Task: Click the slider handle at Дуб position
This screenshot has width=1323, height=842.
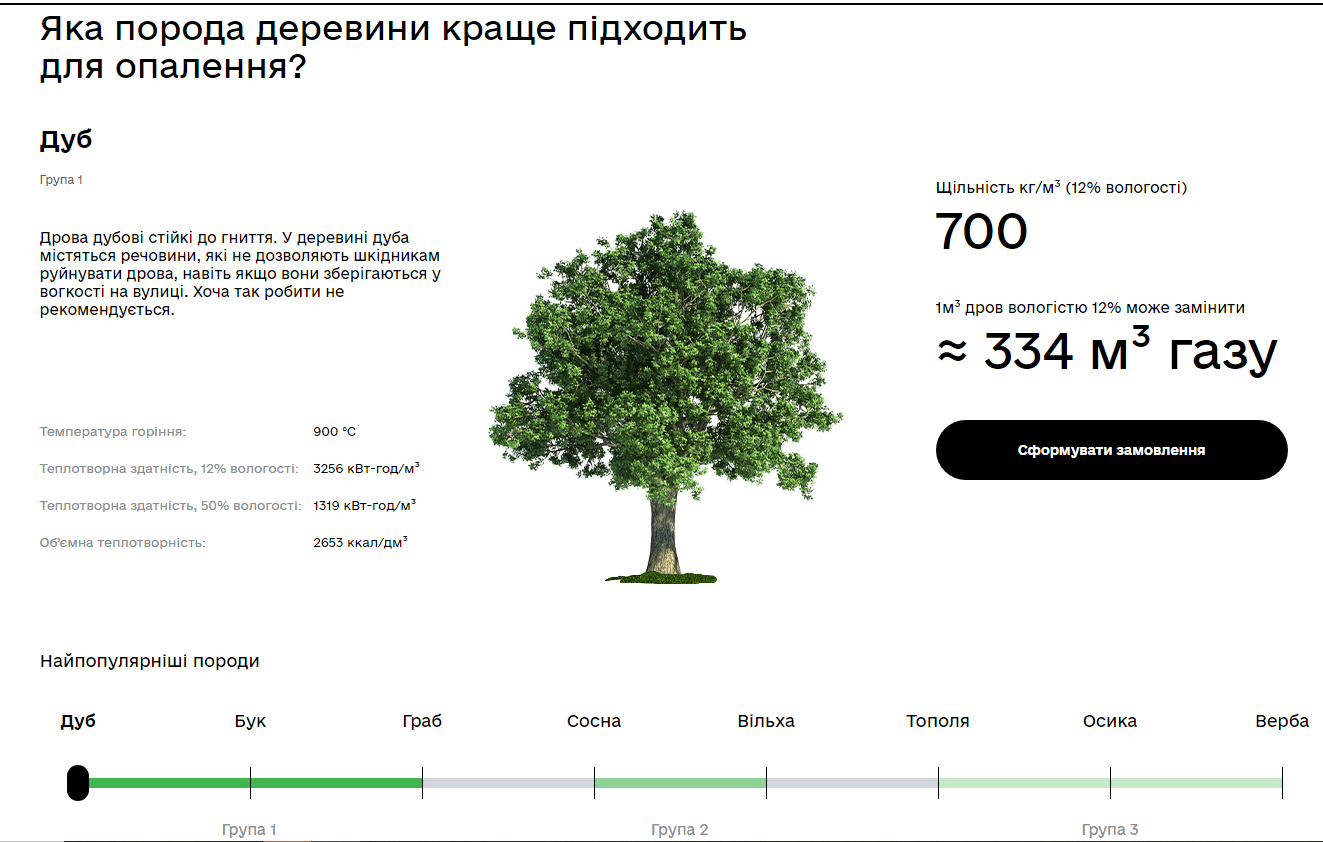Action: 79,783
